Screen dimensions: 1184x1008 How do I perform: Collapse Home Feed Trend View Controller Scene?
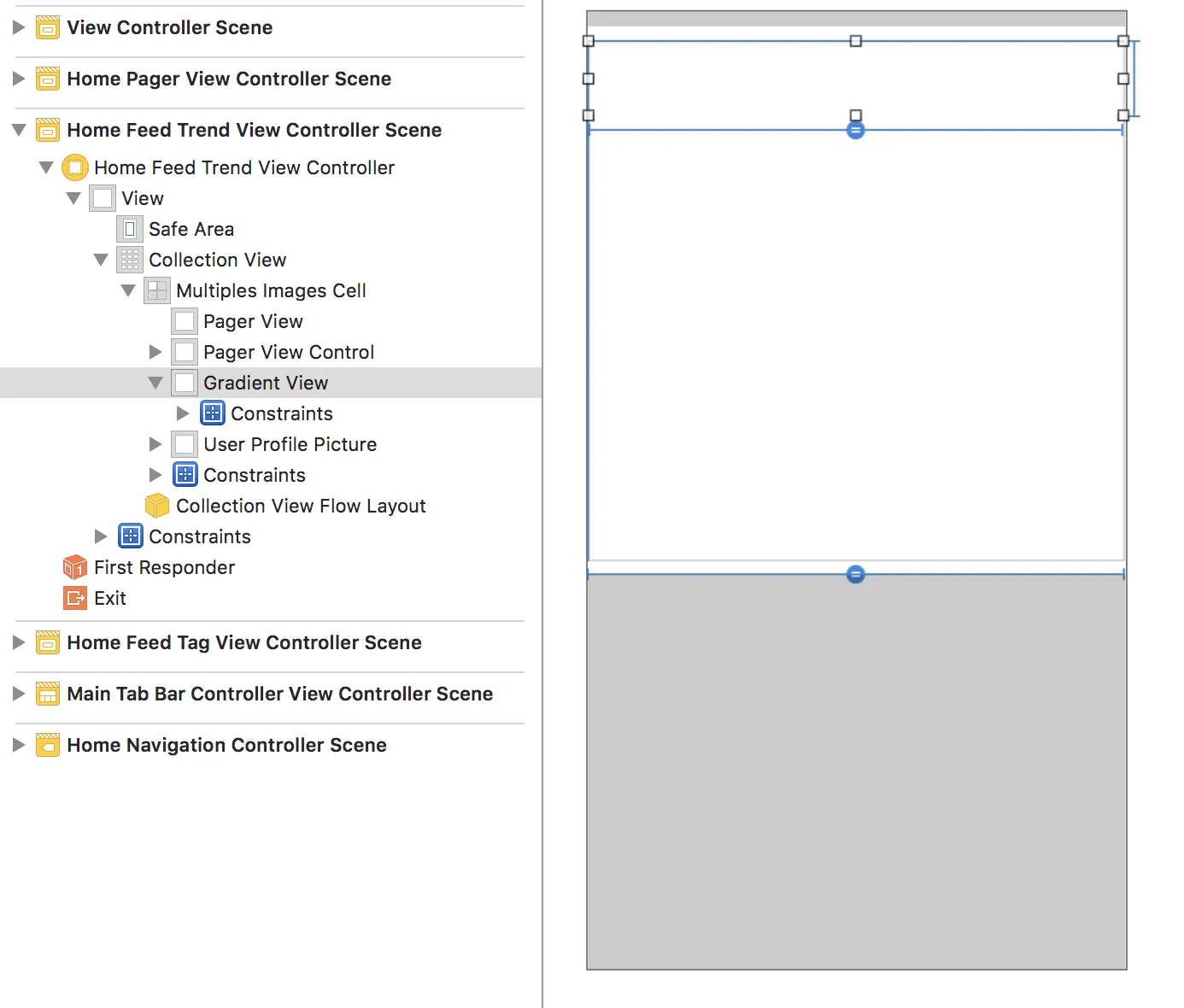(19, 130)
